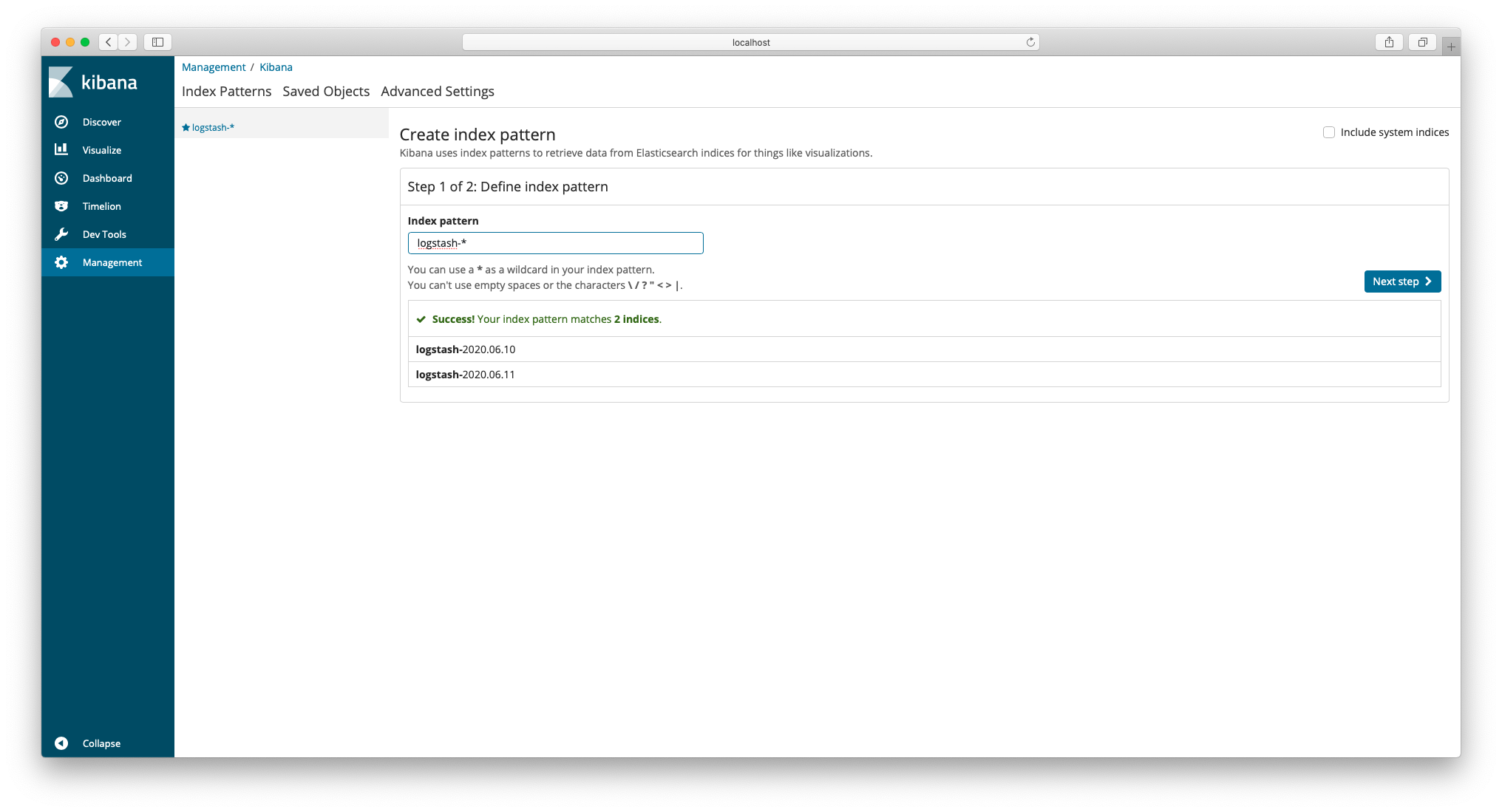This screenshot has width=1502, height=812.
Task: Reload page using browser refresh icon
Action: [1030, 42]
